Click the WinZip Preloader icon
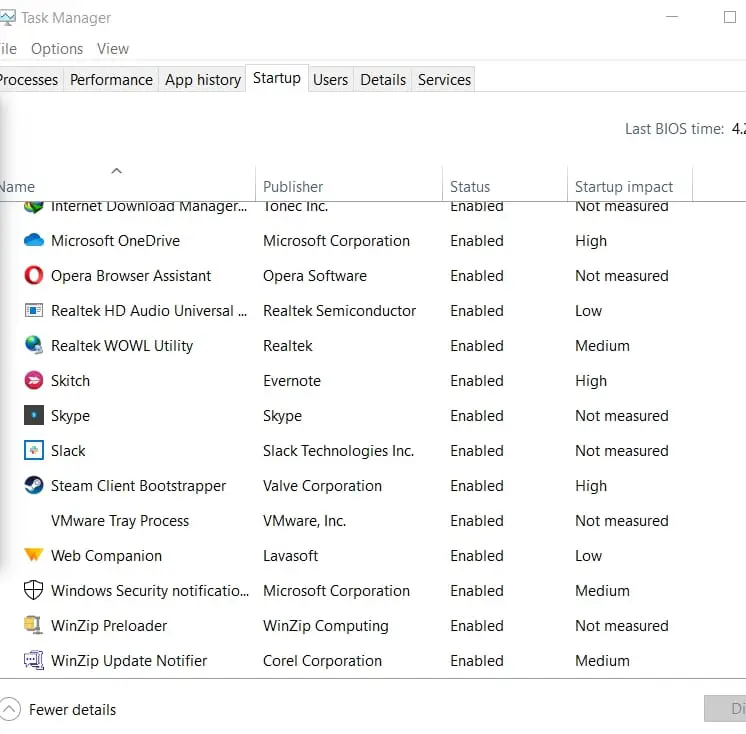The image size is (746, 734). (x=34, y=625)
